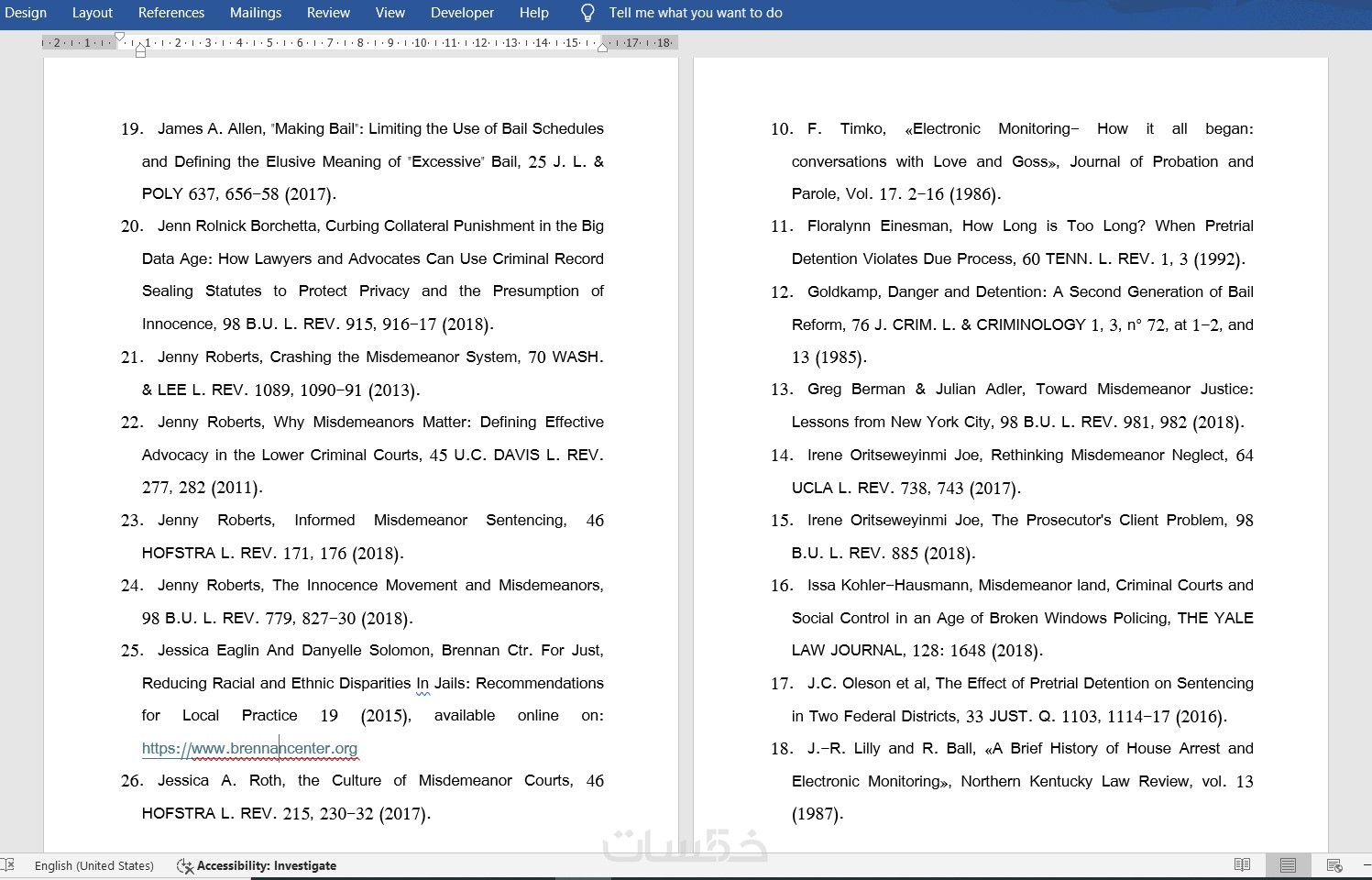This screenshot has width=1372, height=880.
Task: Click the Tell Me lightbulb icon
Action: [x=588, y=13]
